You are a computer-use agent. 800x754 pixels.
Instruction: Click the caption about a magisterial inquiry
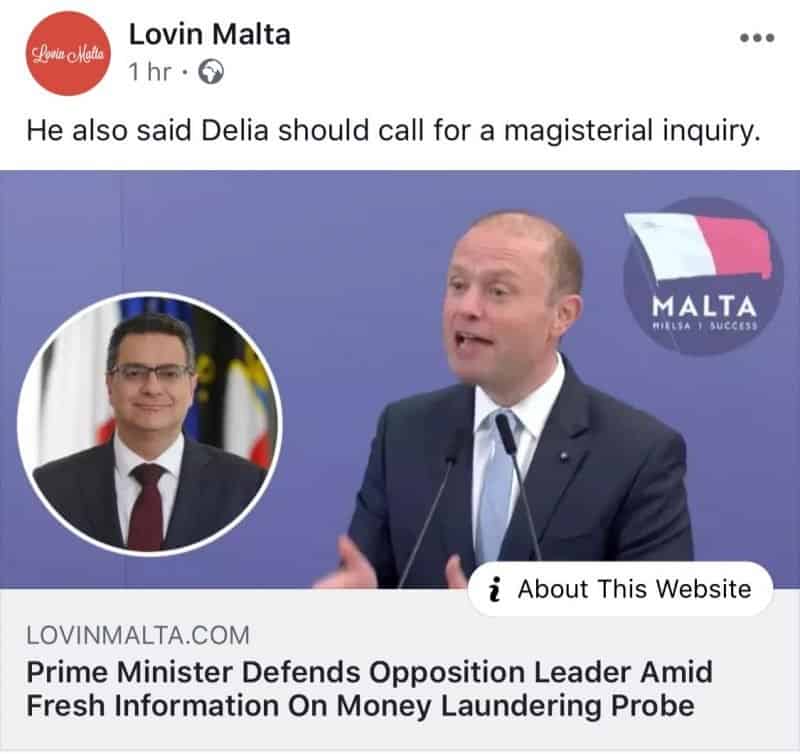393,131
